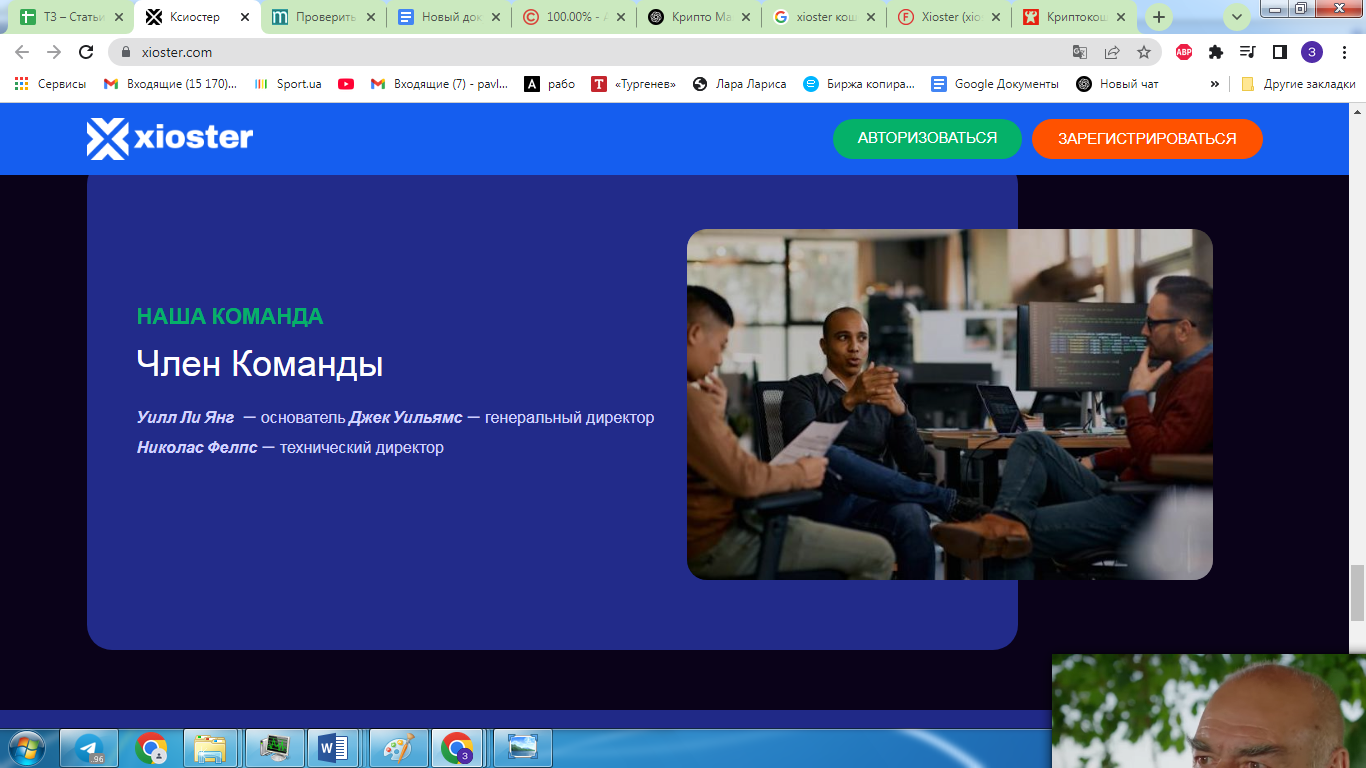The width and height of the screenshot is (1366, 768).
Task: Open the media controls icon
Action: point(1247,52)
